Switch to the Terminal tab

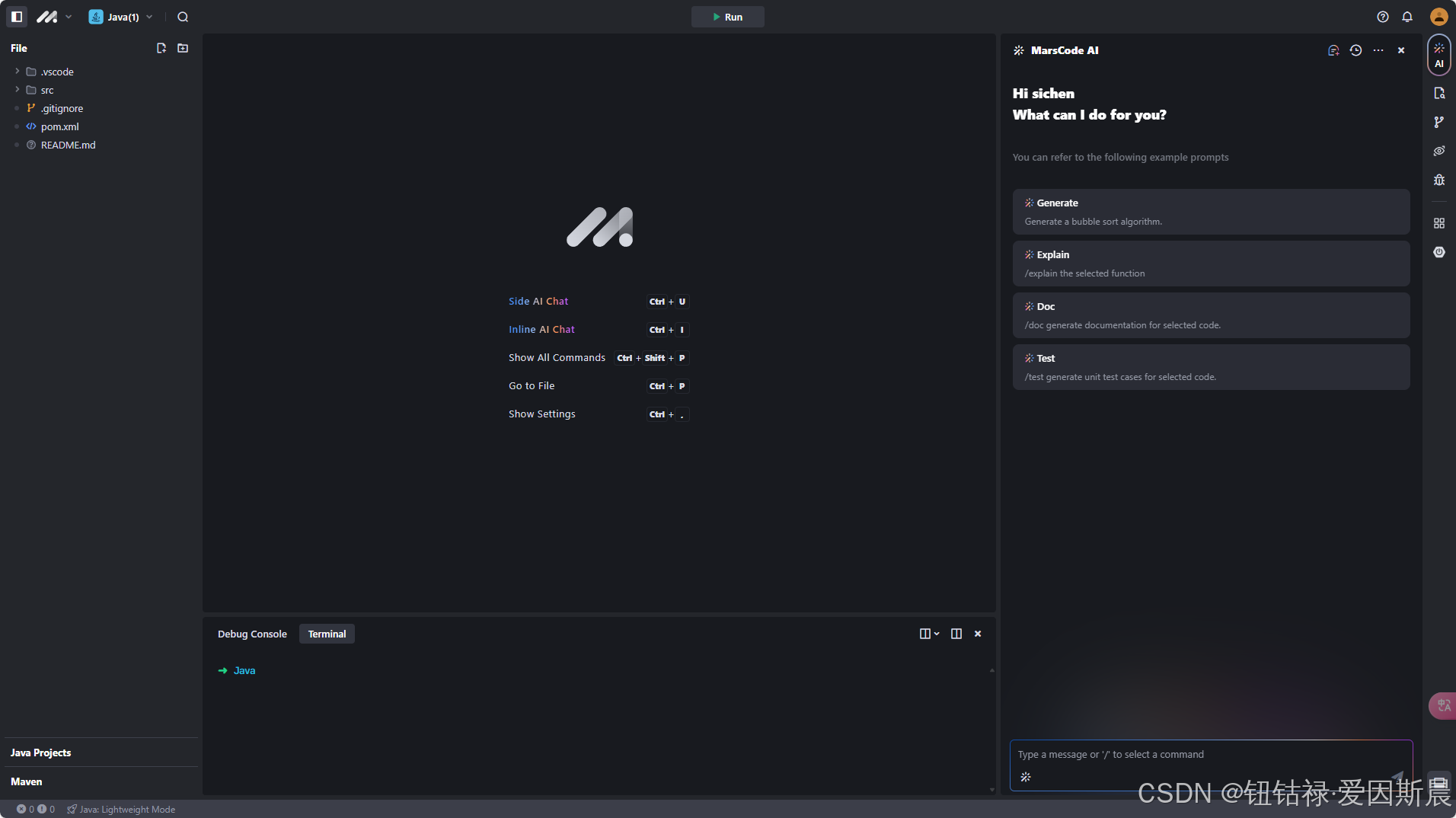327,634
